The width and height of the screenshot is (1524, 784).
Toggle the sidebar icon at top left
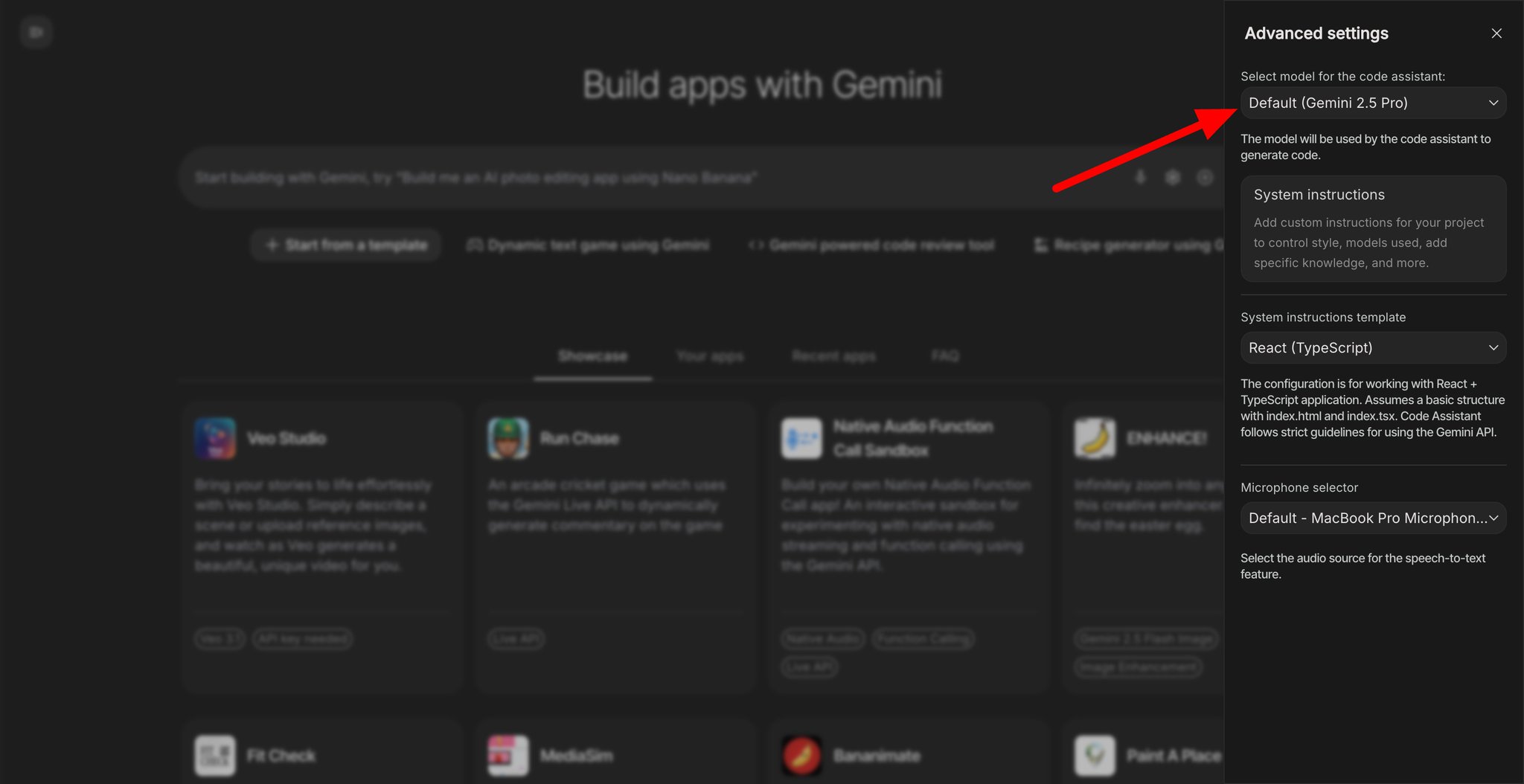[x=36, y=32]
